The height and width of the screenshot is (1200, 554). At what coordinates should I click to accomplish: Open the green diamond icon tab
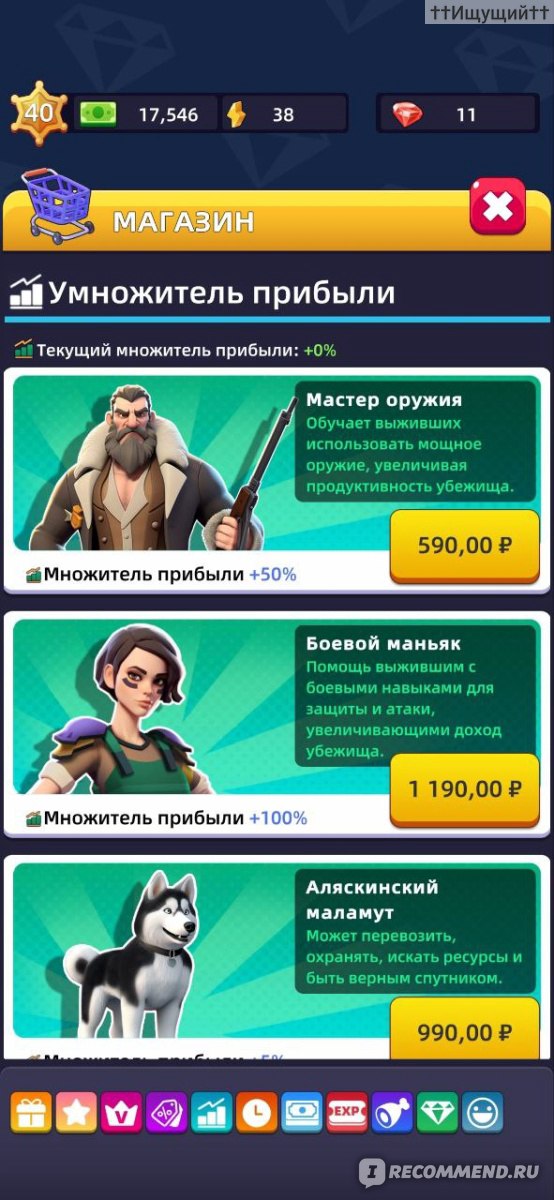437,1111
